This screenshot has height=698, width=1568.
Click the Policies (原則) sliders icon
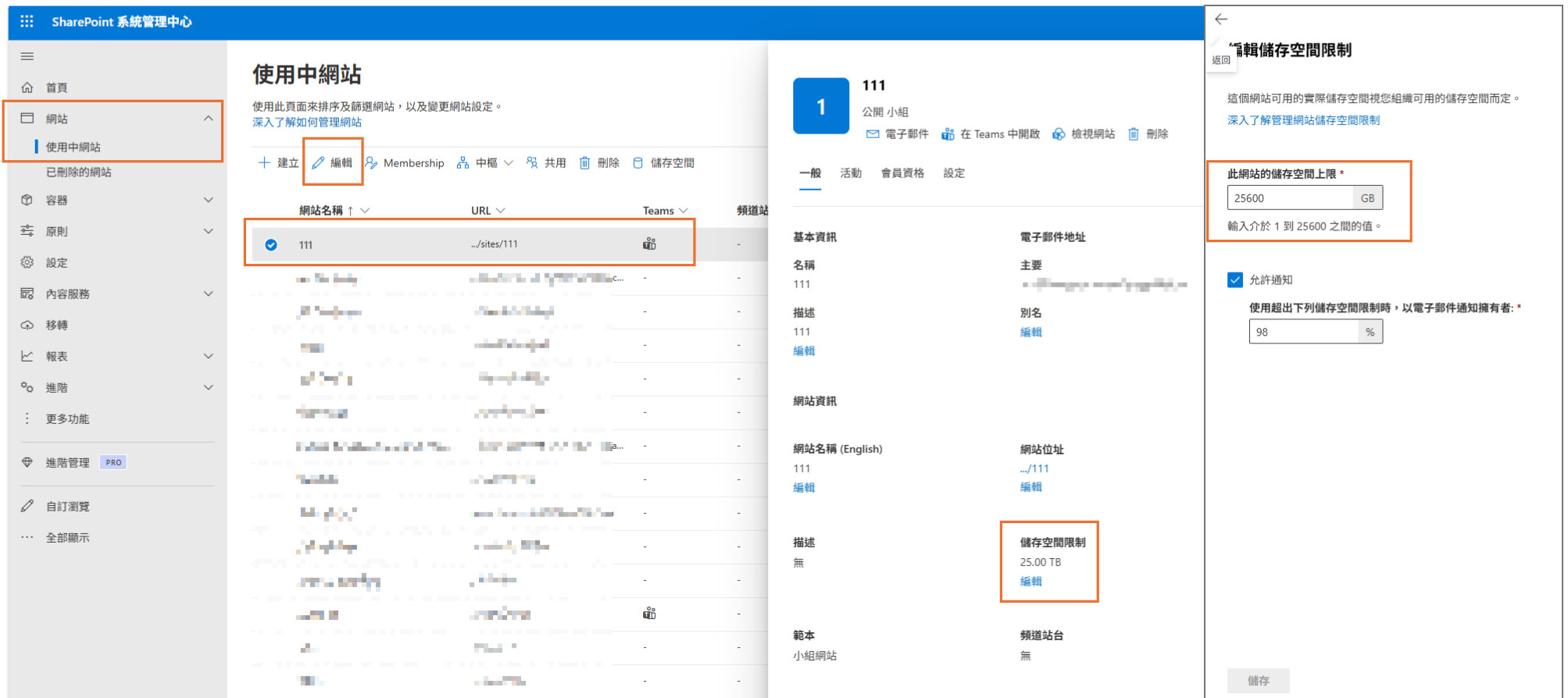(27, 231)
